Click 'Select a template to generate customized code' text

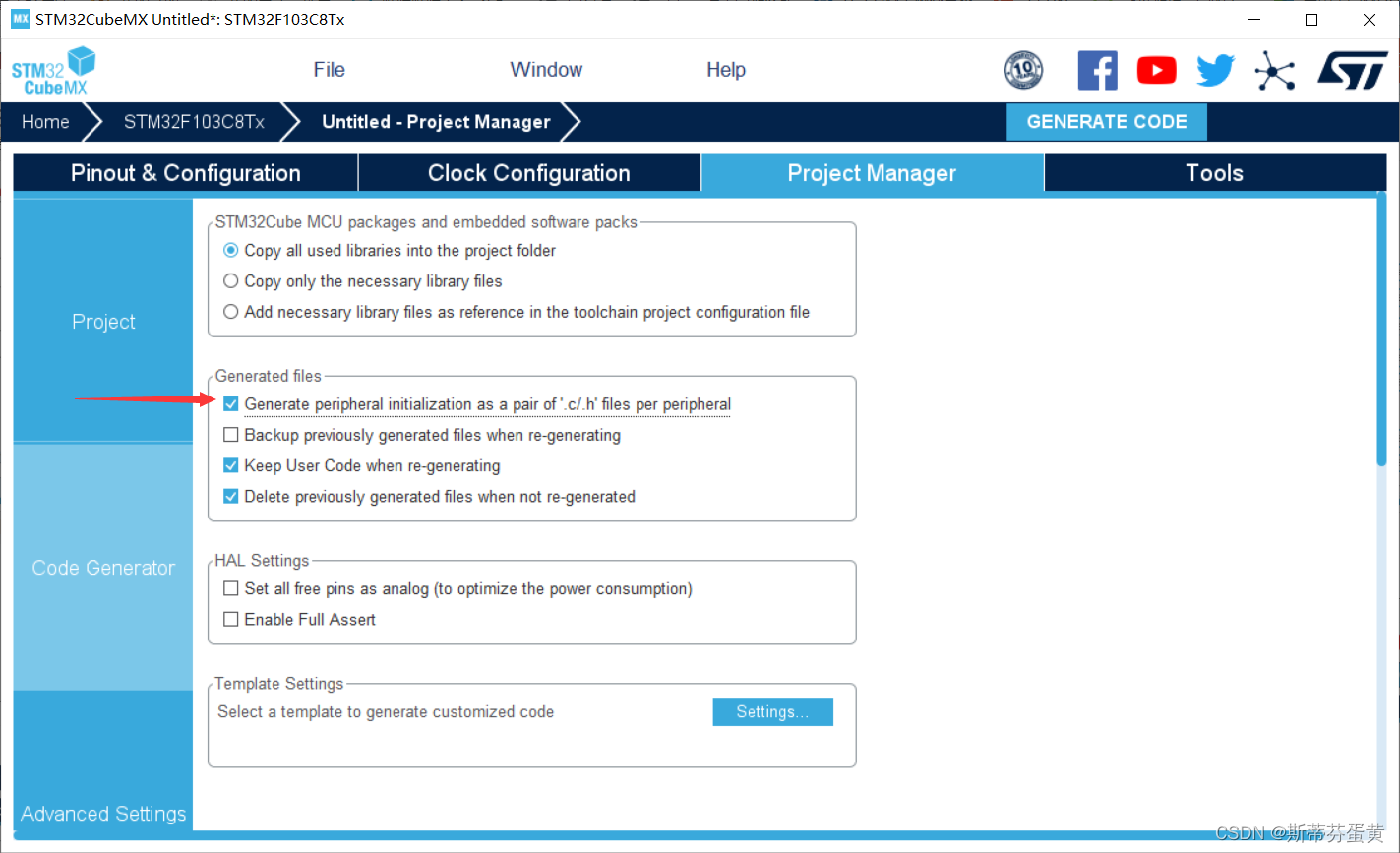[x=386, y=712]
